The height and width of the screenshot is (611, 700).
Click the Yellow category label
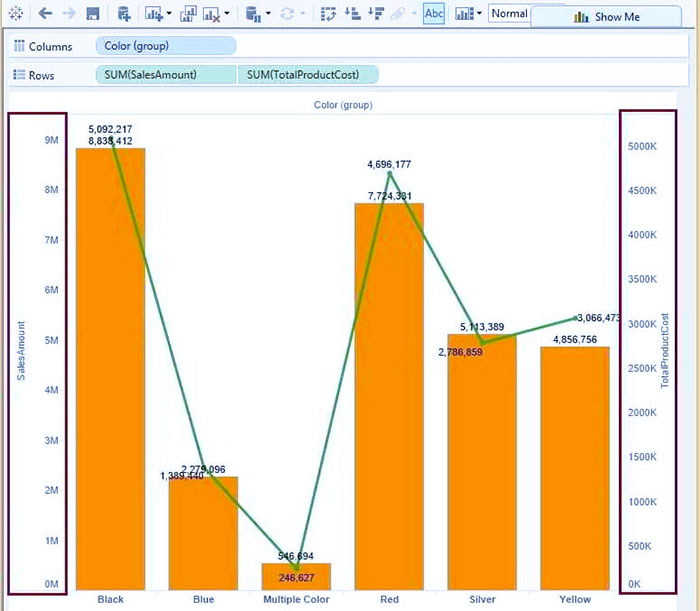[575, 599]
